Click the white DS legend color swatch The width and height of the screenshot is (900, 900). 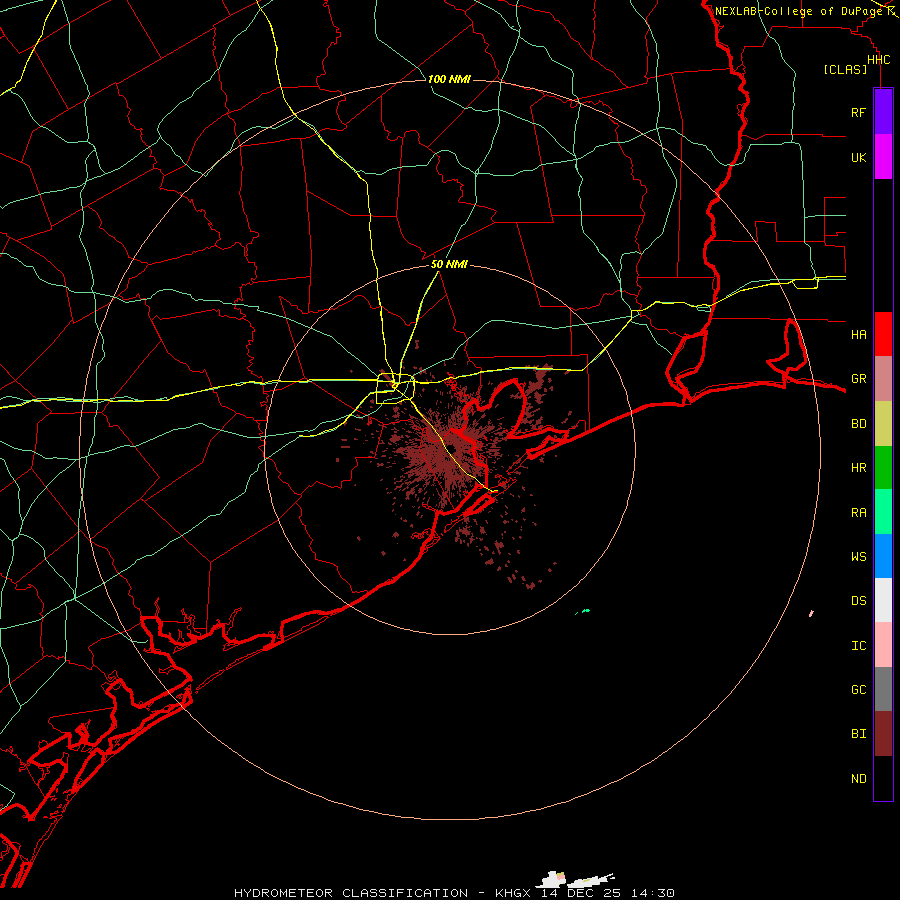coord(883,600)
